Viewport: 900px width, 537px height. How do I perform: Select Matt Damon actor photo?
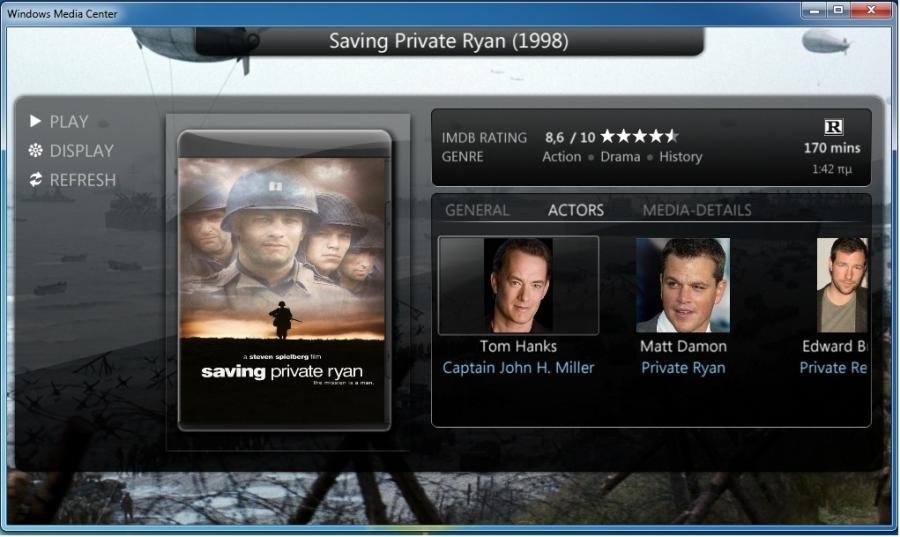[x=683, y=285]
